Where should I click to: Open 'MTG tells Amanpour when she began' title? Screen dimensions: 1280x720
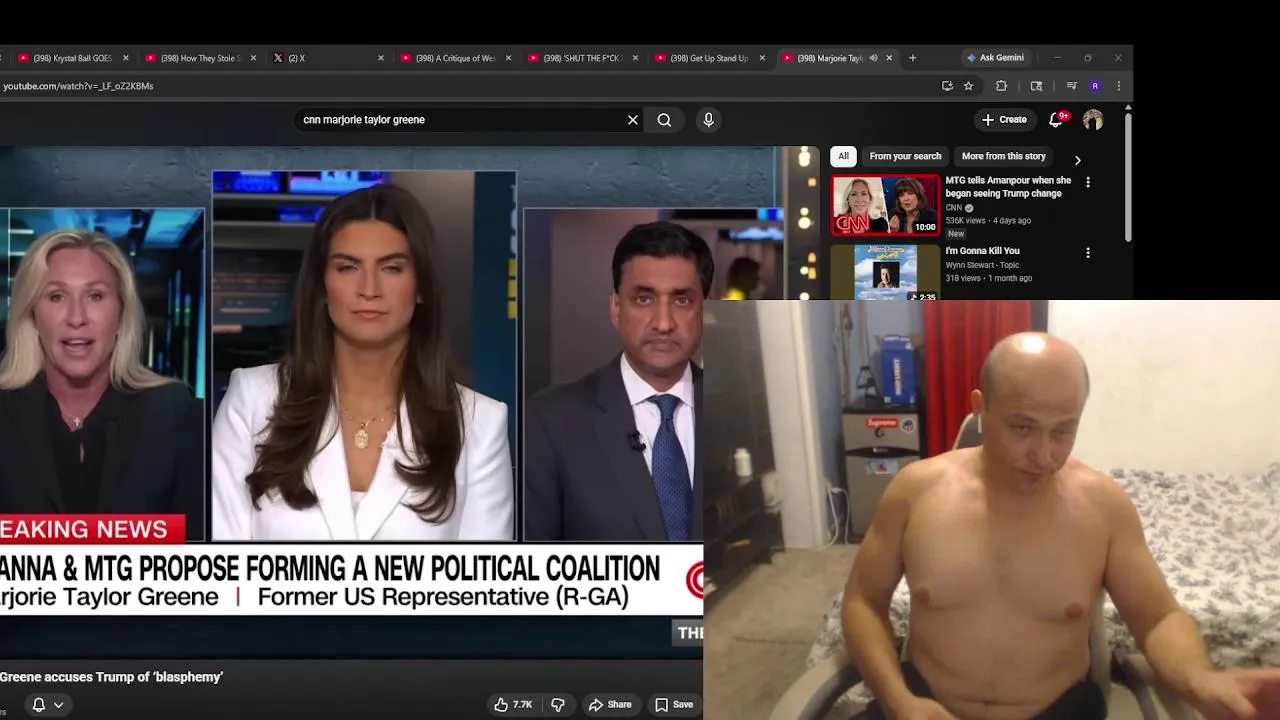(x=1008, y=187)
